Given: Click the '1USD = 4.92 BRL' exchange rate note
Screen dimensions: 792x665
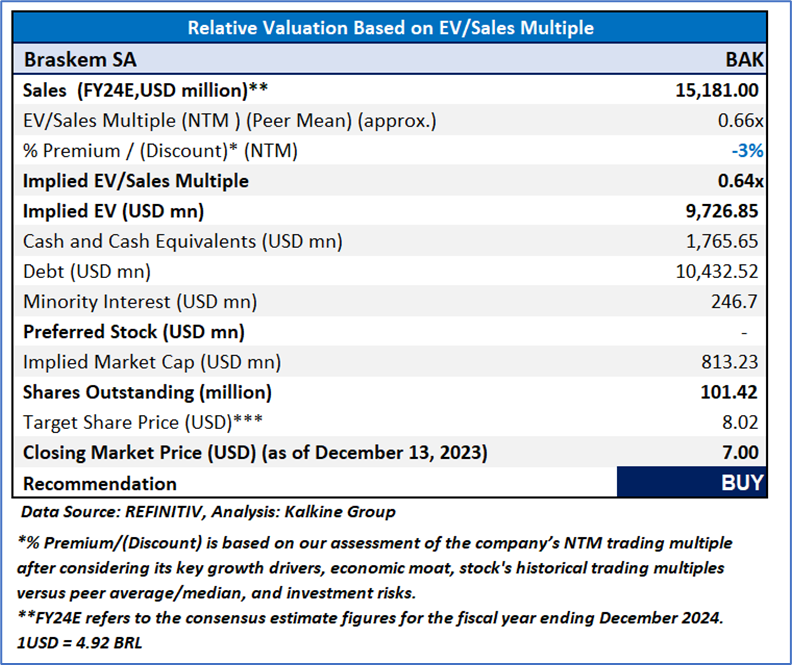Looking at the screenshot, I should click(x=79, y=643).
